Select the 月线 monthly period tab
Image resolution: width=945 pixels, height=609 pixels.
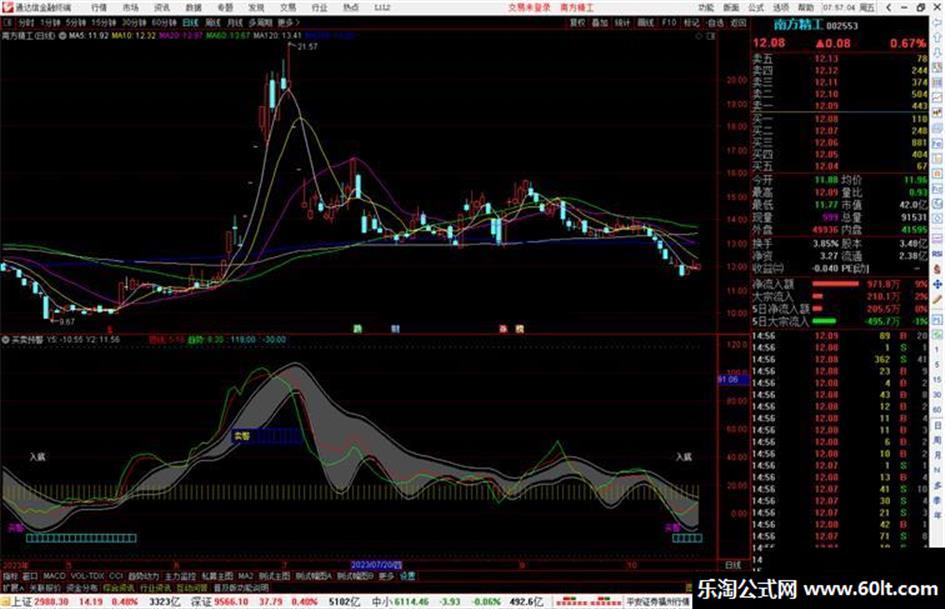click(x=235, y=22)
